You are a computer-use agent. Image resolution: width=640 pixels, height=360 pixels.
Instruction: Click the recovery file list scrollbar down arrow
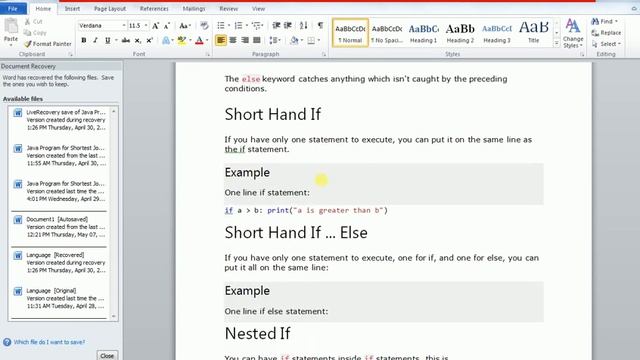point(113,316)
